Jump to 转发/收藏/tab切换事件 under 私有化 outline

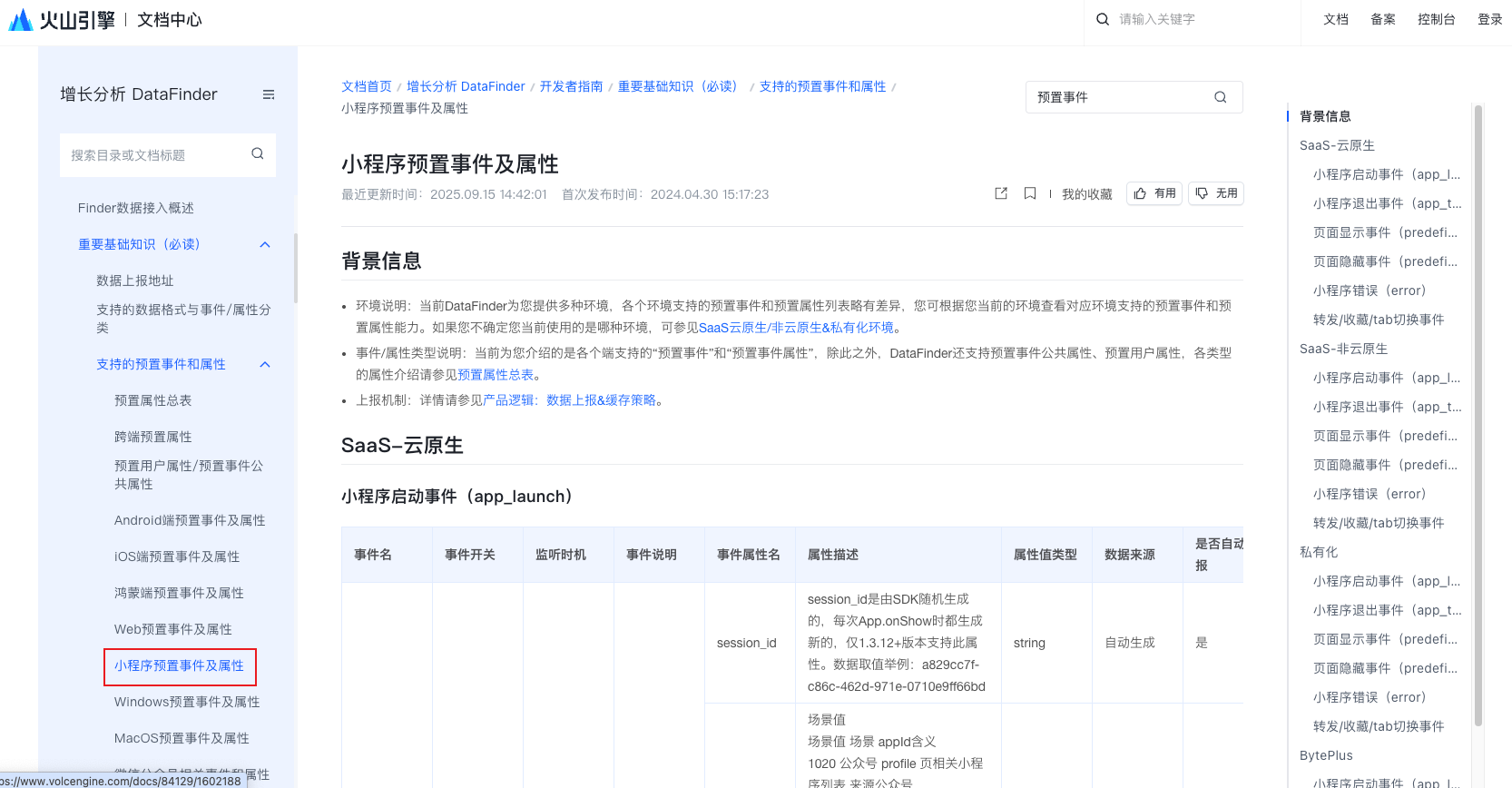click(1379, 726)
